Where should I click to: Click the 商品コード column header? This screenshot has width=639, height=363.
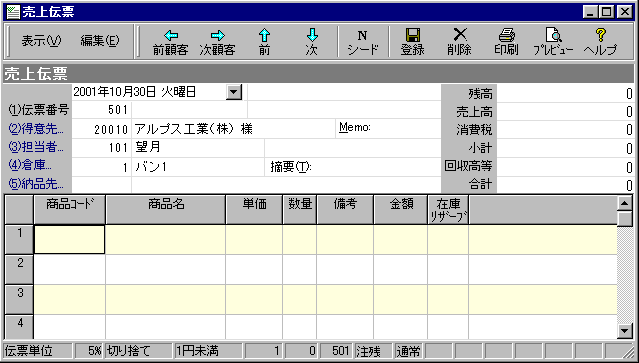click(x=70, y=209)
